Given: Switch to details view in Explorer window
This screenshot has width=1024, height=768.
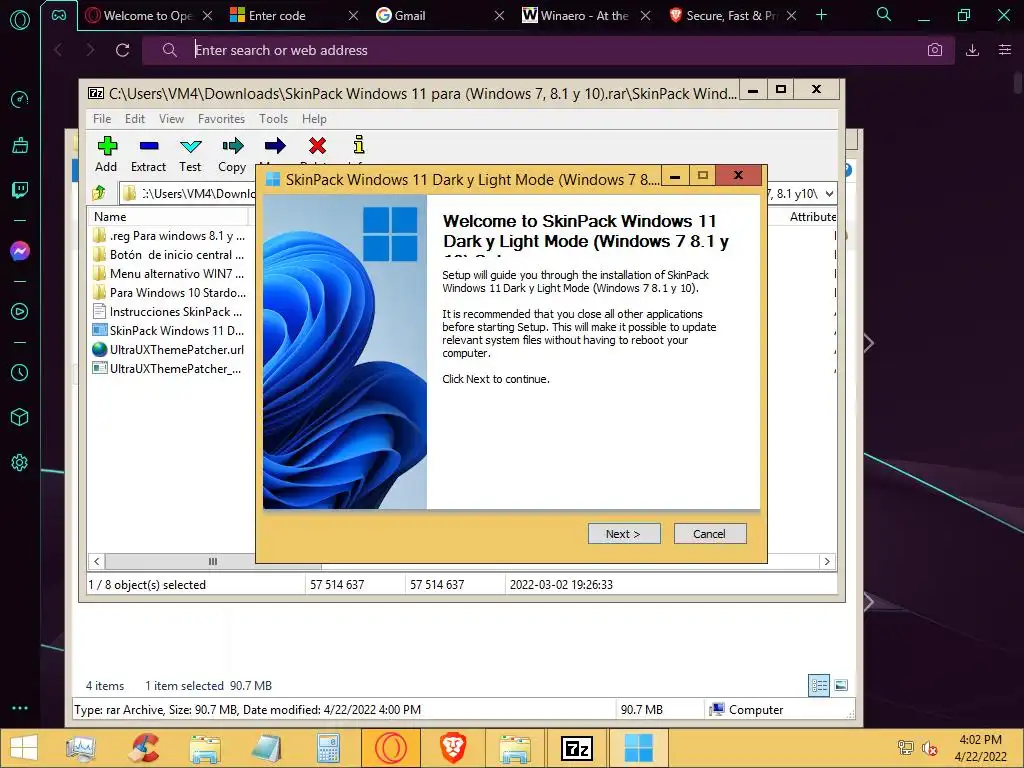Looking at the screenshot, I should 819,685.
